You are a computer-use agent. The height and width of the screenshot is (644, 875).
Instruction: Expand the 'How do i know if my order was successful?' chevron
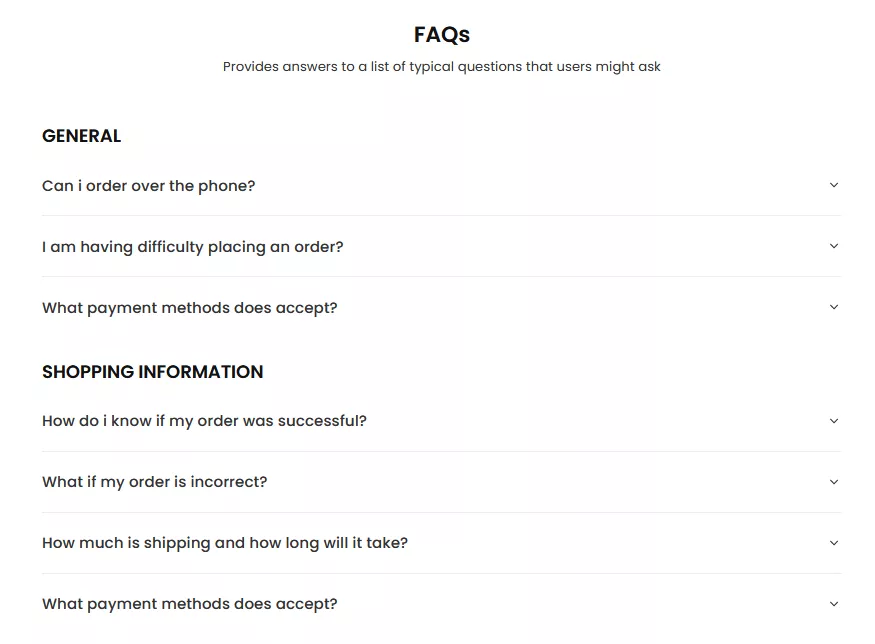[834, 421]
